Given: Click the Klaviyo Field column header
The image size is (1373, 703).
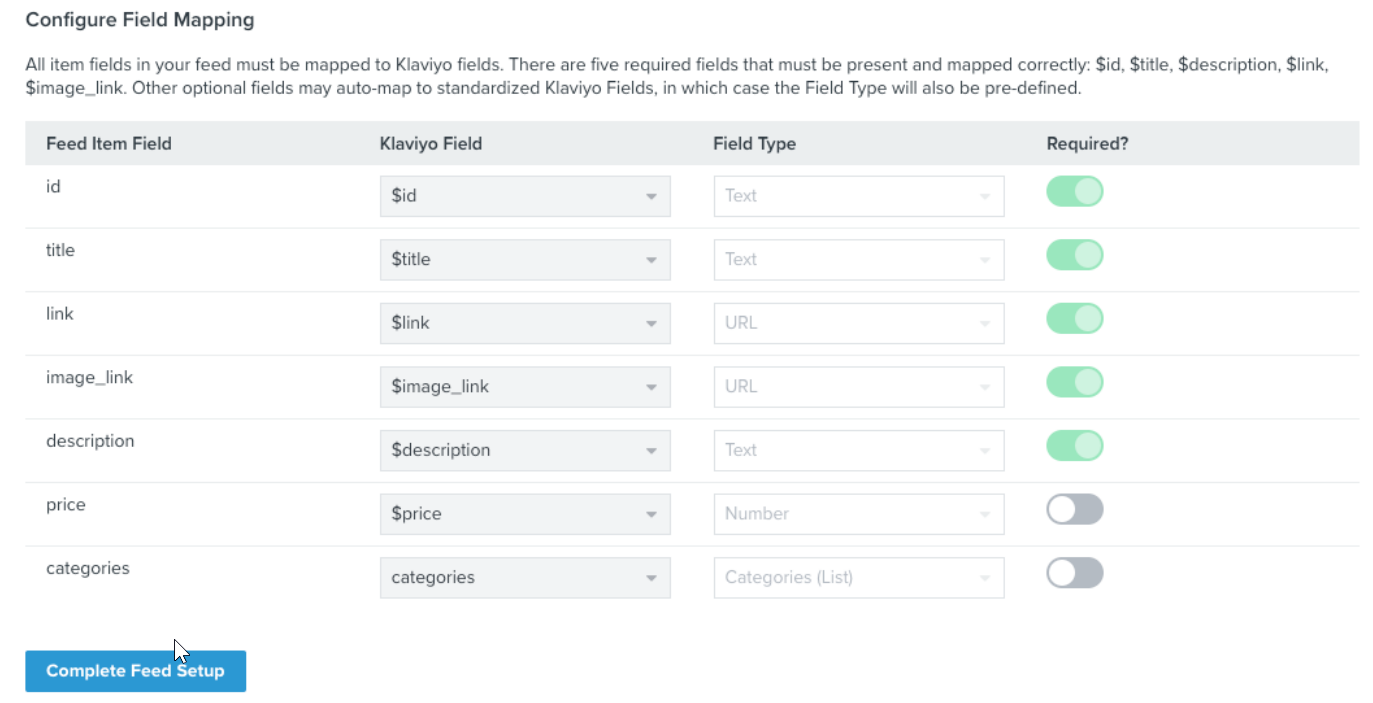Looking at the screenshot, I should pyautogui.click(x=431, y=144).
